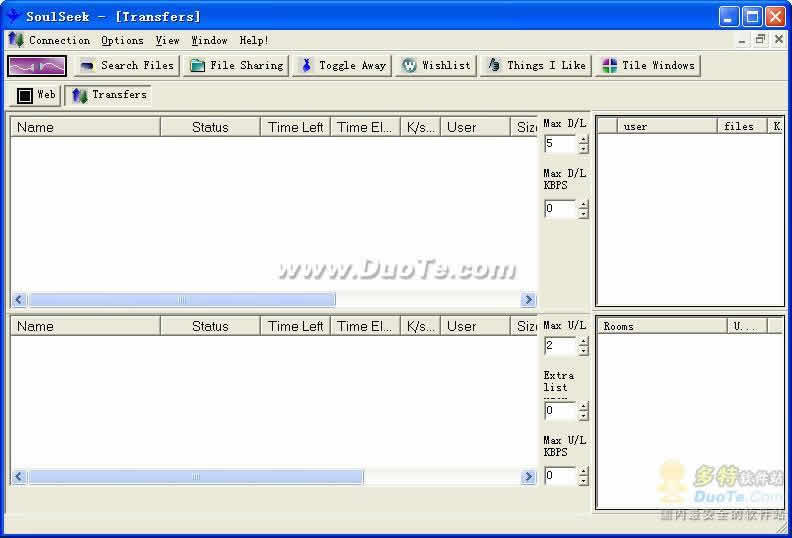Toggle Away status in the toolbar

pyautogui.click(x=342, y=66)
